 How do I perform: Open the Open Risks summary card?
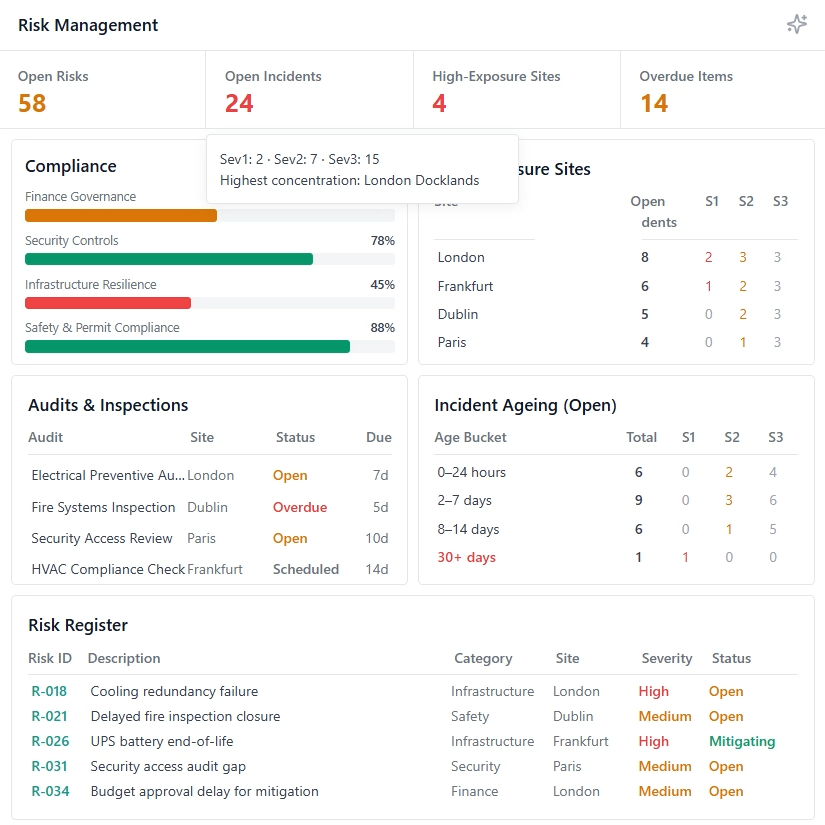(x=103, y=91)
